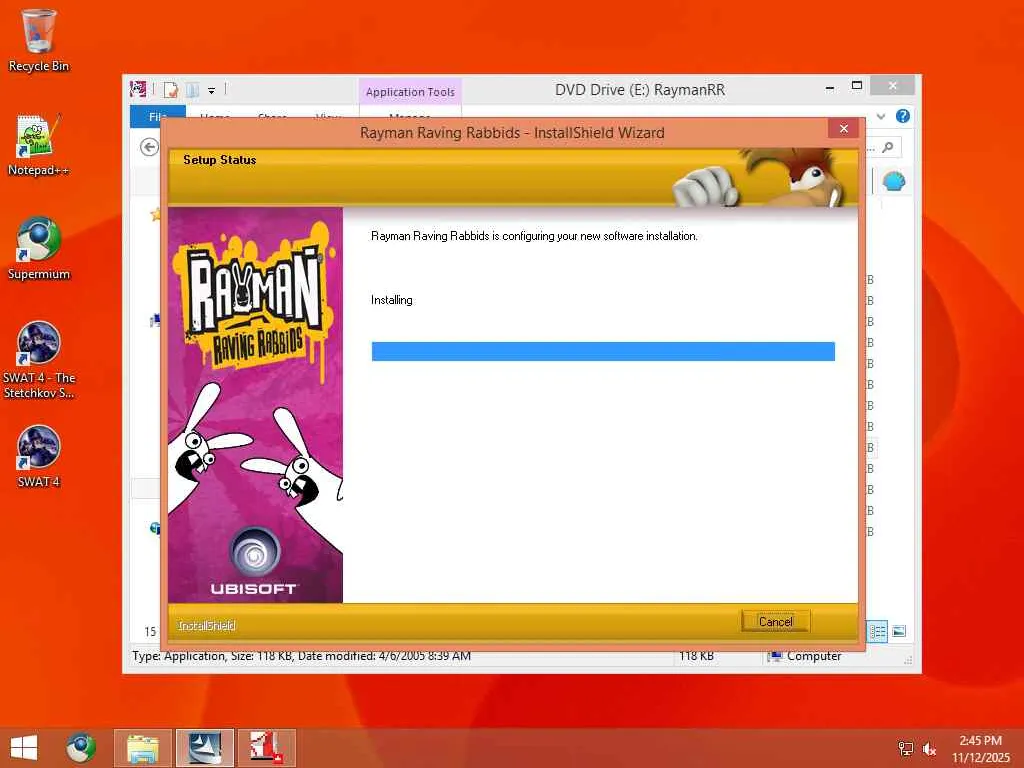
Task: Select the Supermium desktop shortcut
Action: point(39,249)
